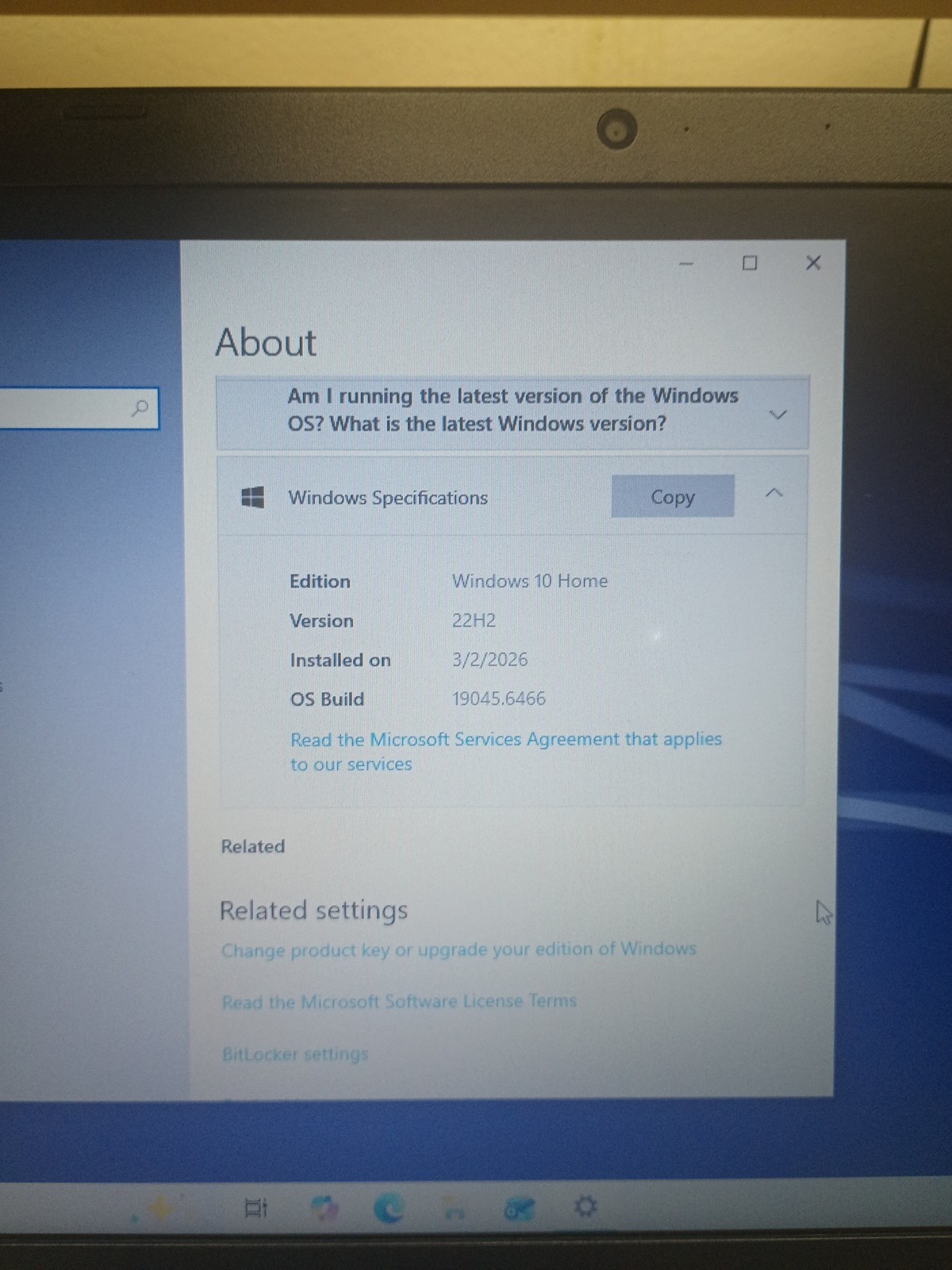Image resolution: width=952 pixels, height=1270 pixels.
Task: Close the Settings window
Action: [813, 263]
